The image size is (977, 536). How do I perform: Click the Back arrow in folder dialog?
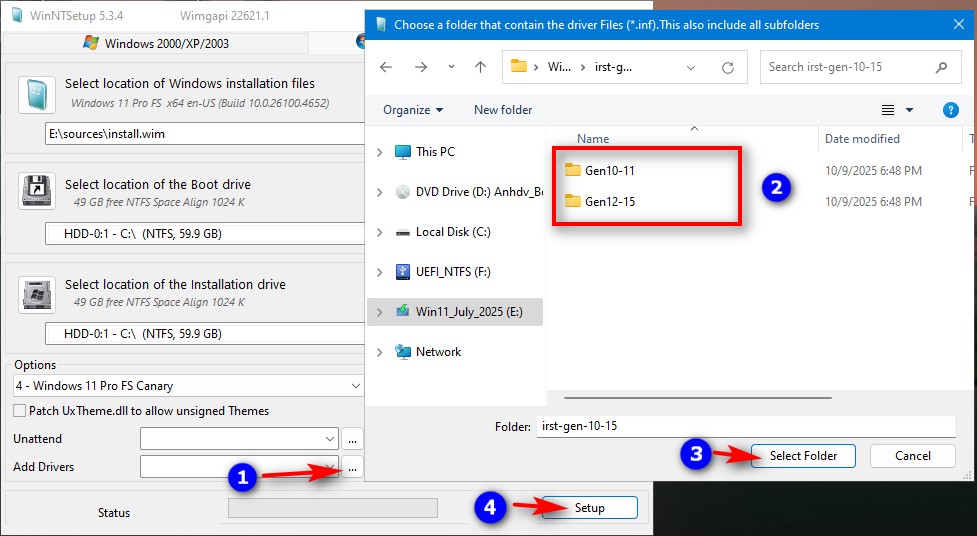[387, 67]
